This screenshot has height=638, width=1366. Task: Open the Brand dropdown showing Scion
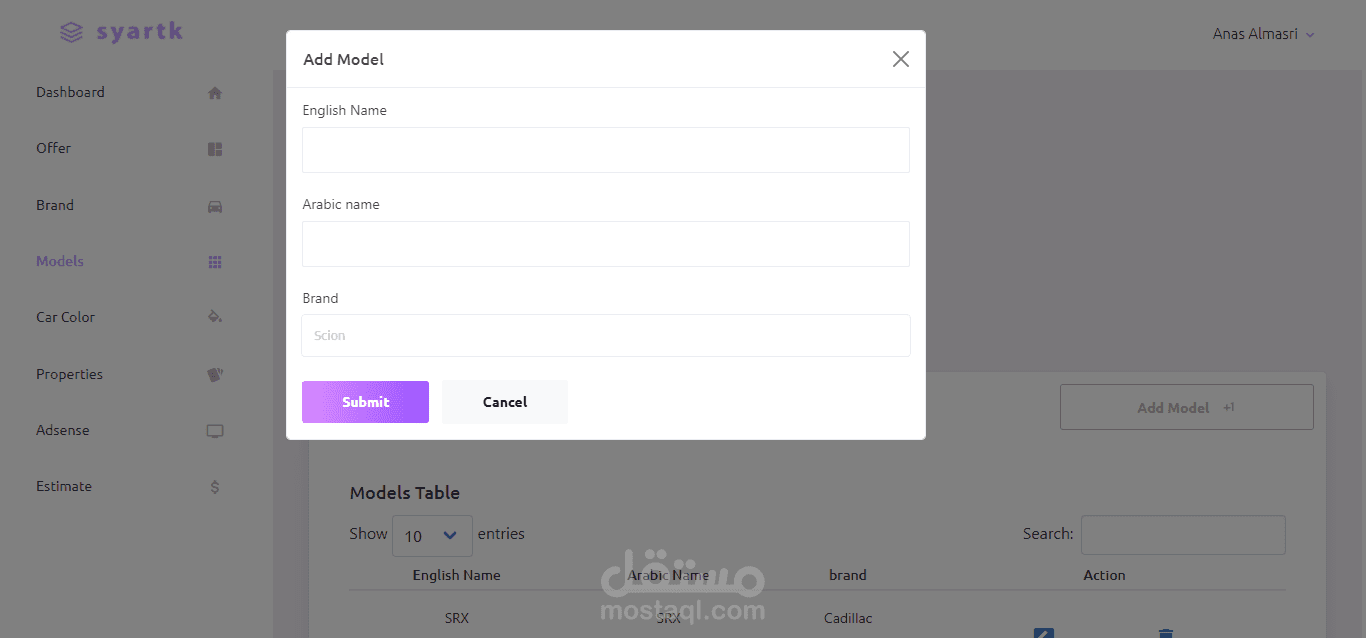[606, 336]
